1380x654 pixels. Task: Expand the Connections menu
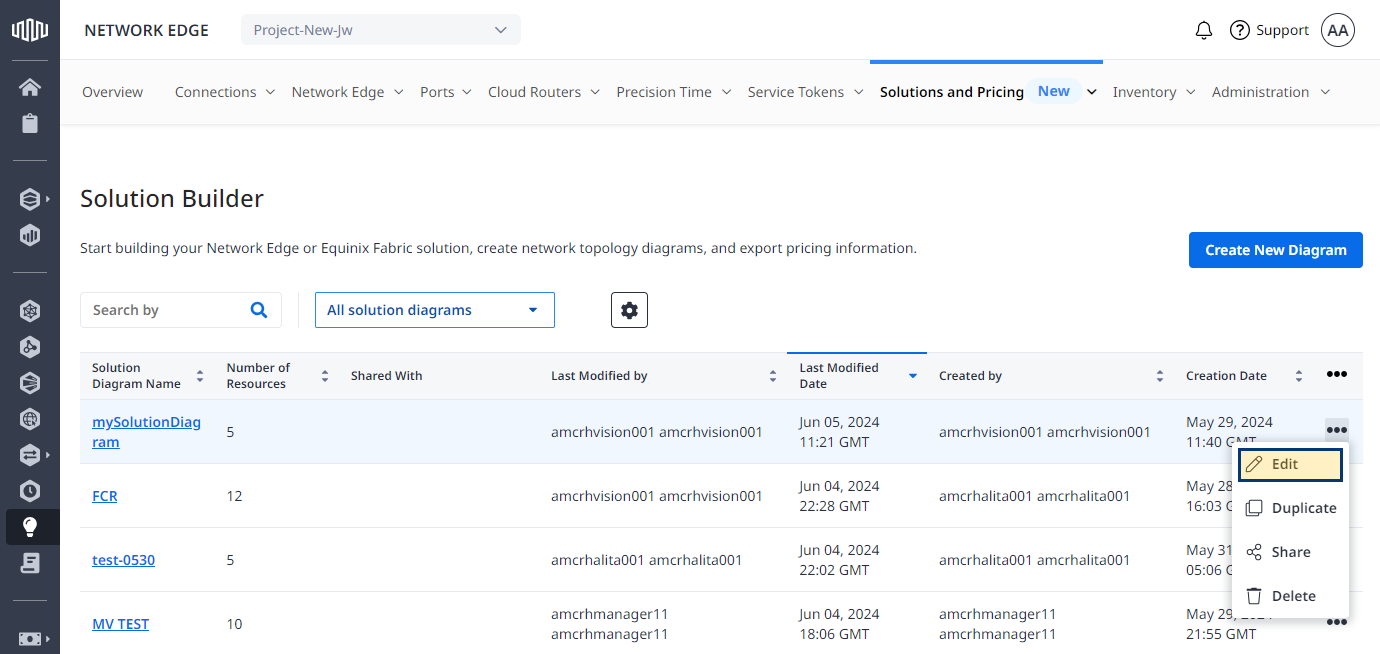pyautogui.click(x=225, y=92)
